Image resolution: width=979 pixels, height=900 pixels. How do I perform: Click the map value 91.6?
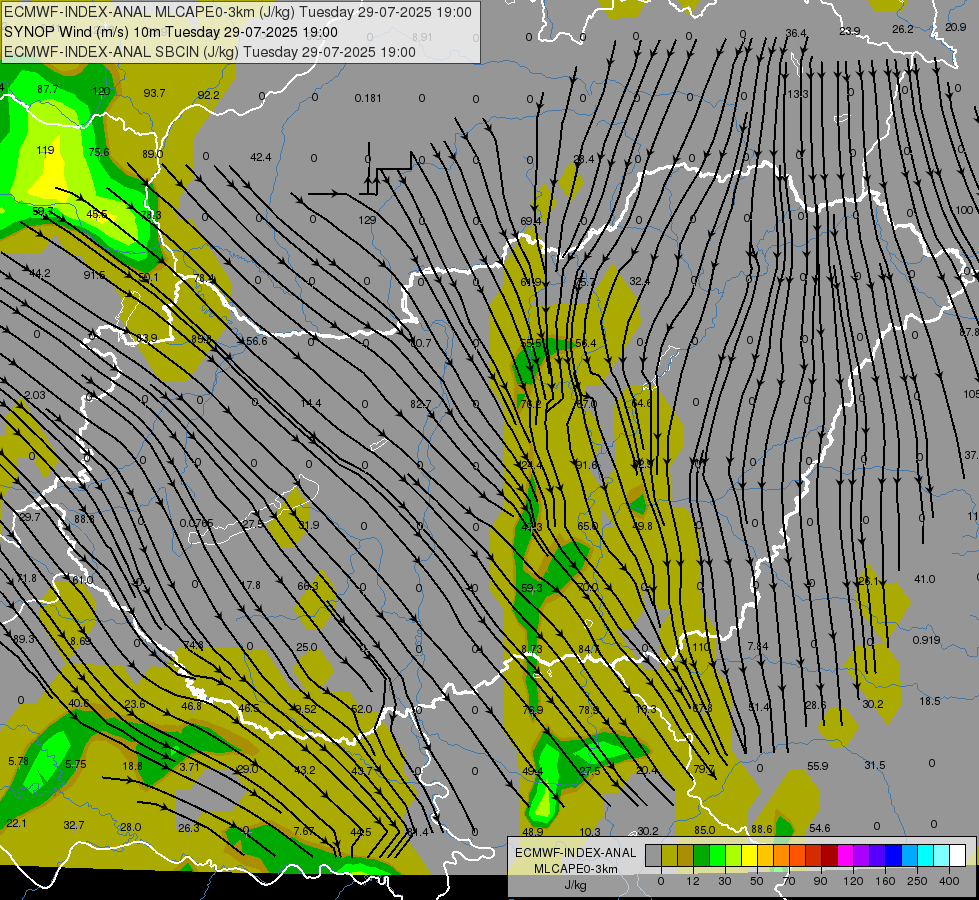[587, 465]
